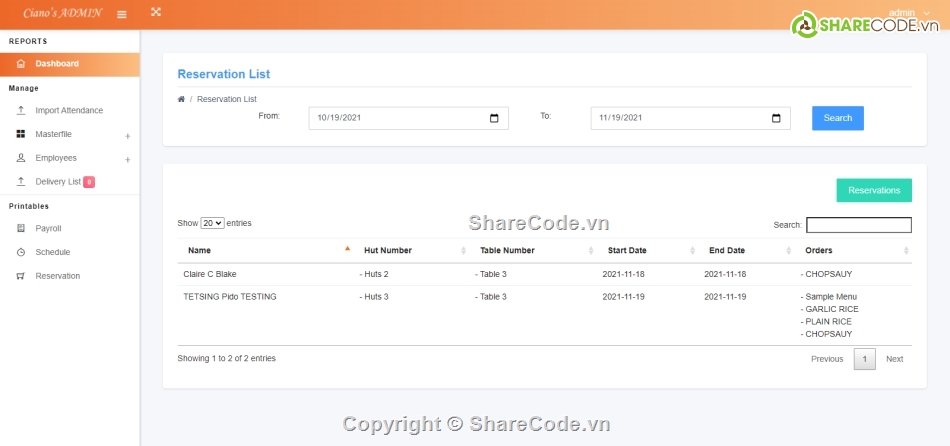The width and height of the screenshot is (950, 446).
Task: Open the admin user dropdown
Action: pos(909,13)
